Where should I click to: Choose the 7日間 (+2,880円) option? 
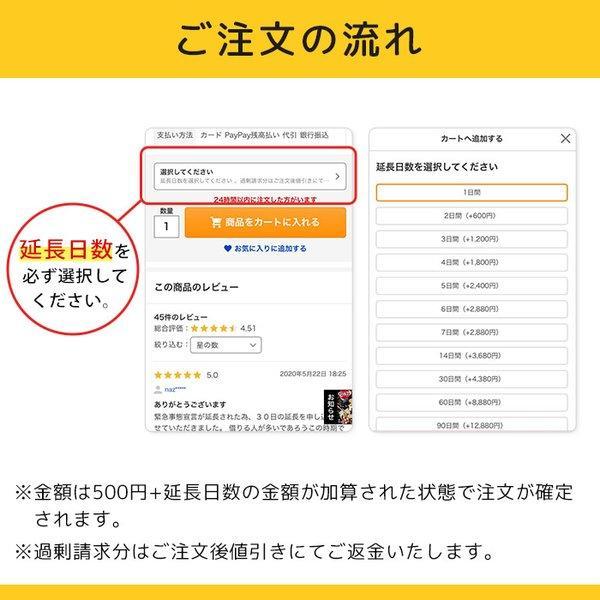[x=471, y=332]
